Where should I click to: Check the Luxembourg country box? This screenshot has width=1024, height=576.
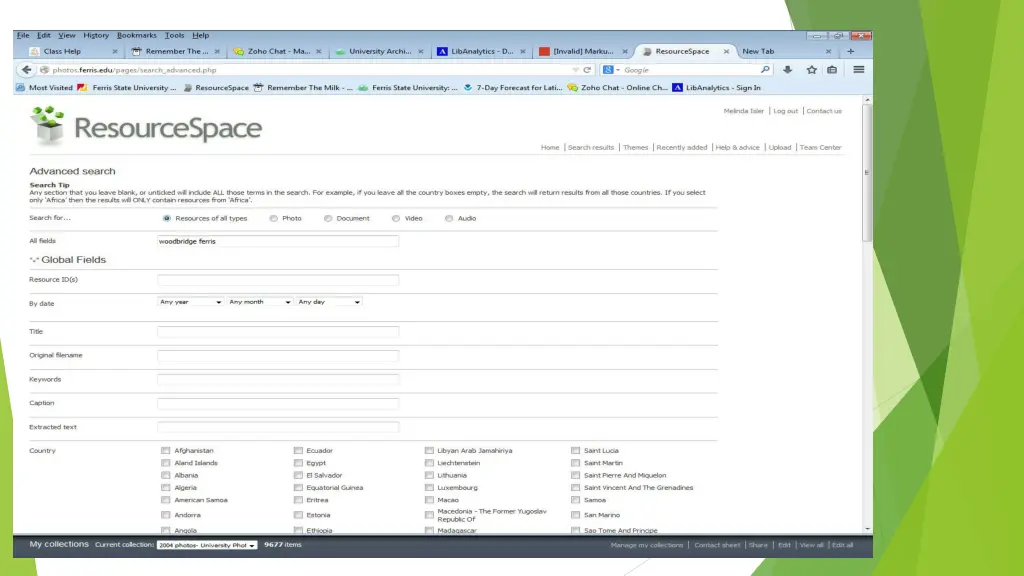pos(429,487)
